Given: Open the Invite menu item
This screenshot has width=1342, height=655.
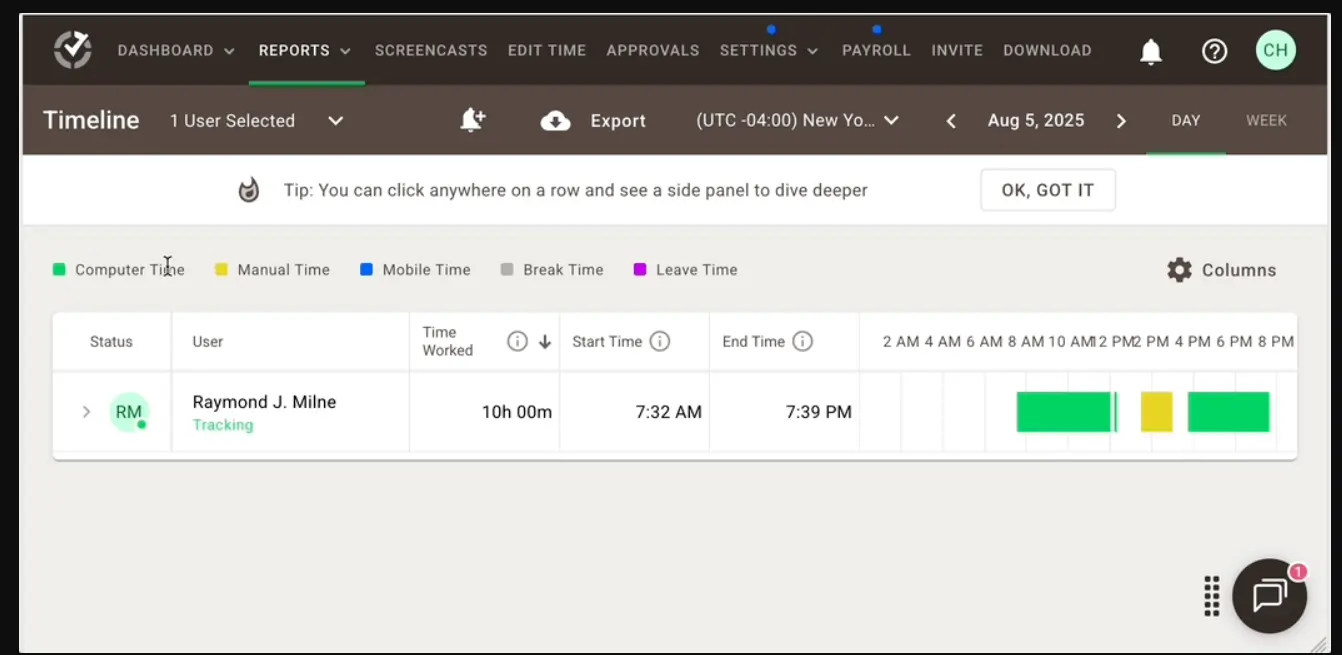Looking at the screenshot, I should (957, 50).
